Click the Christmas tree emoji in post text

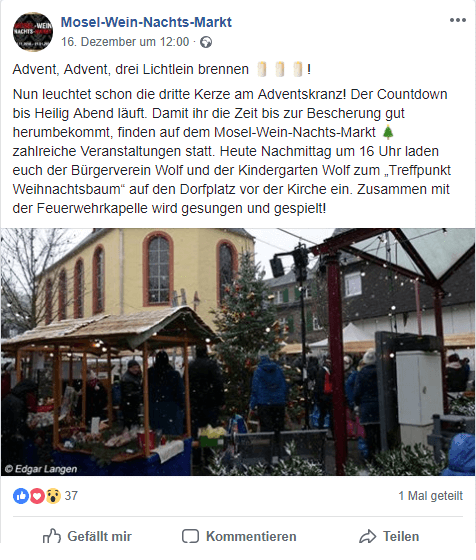pyautogui.click(x=388, y=132)
